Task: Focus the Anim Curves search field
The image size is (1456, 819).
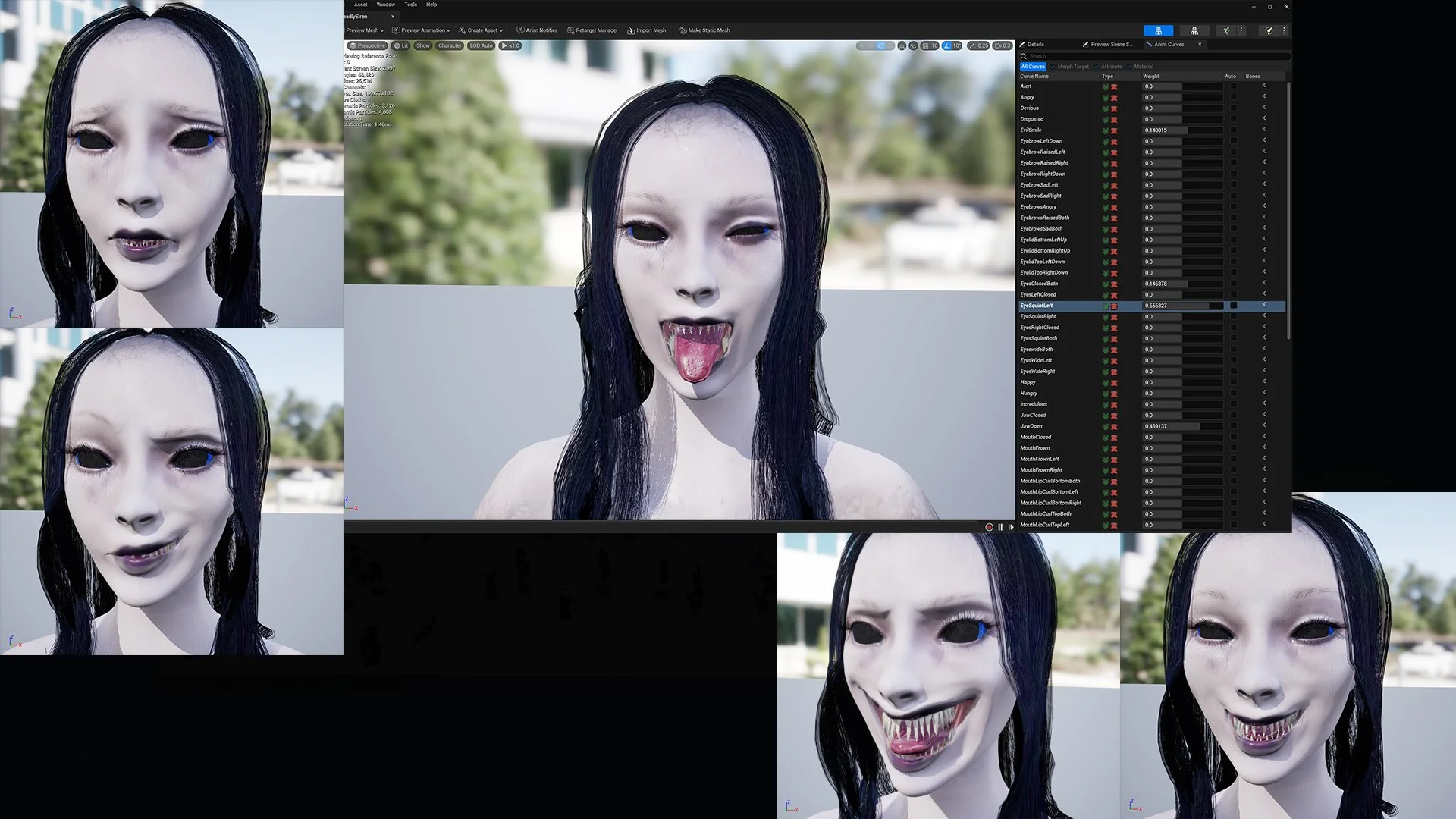Action: [1155, 56]
